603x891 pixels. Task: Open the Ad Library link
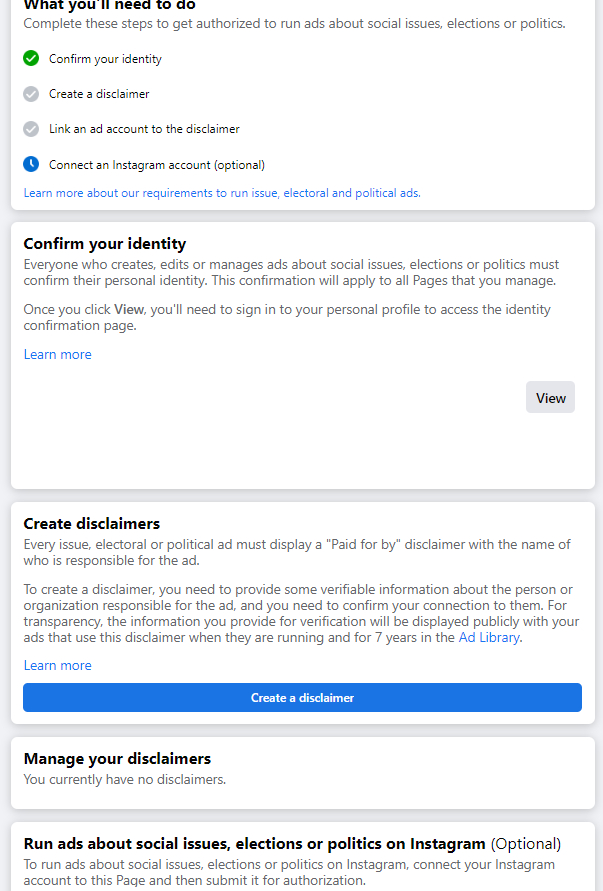[489, 638]
